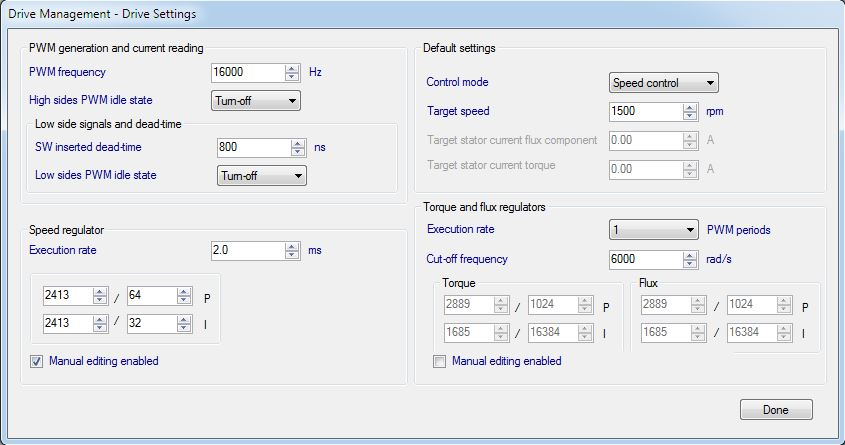The image size is (845, 445).
Task: Expand the Control mode dropdown
Action: pos(663,83)
